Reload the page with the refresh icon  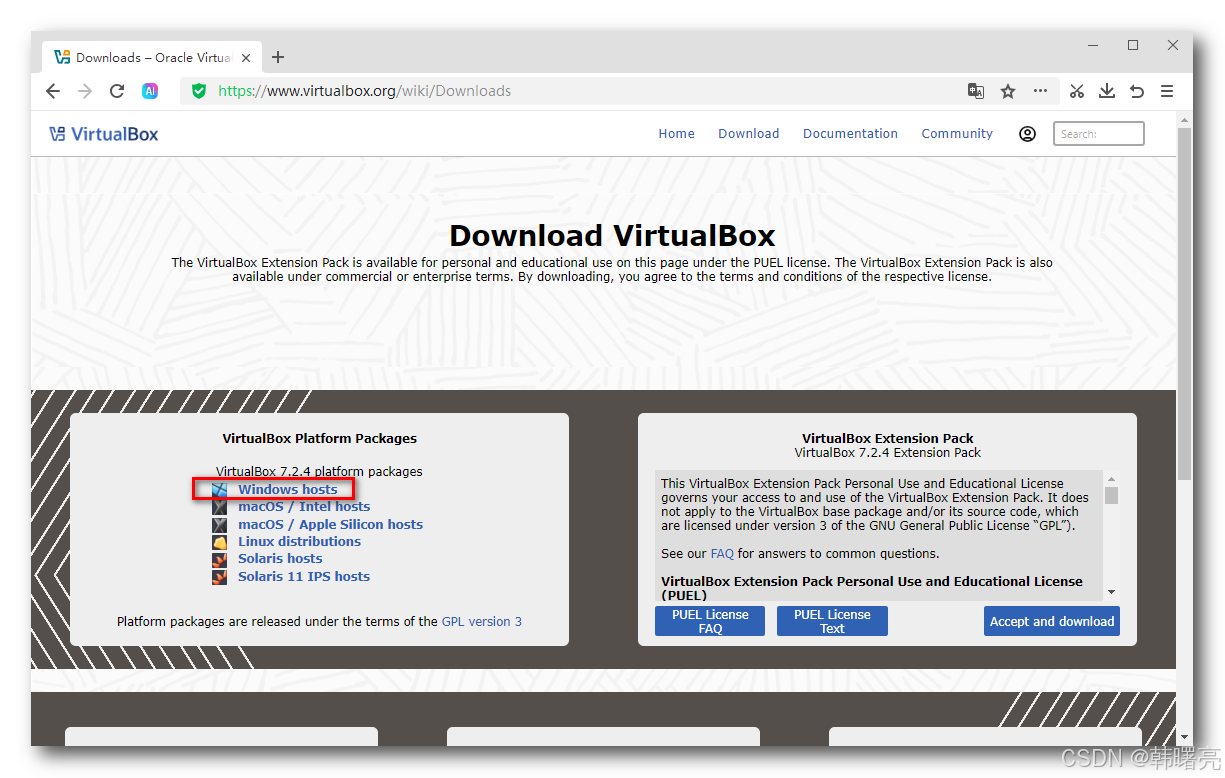117,91
